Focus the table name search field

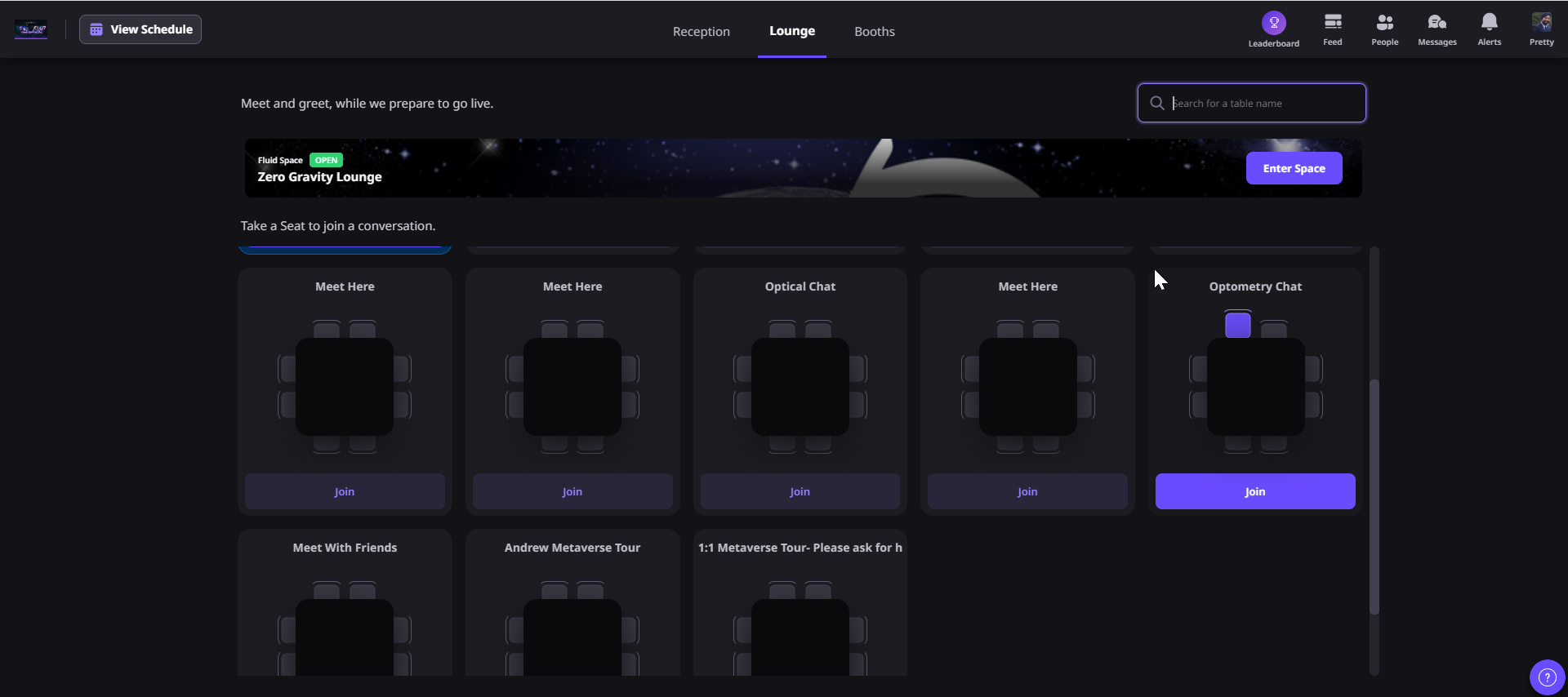[1251, 103]
